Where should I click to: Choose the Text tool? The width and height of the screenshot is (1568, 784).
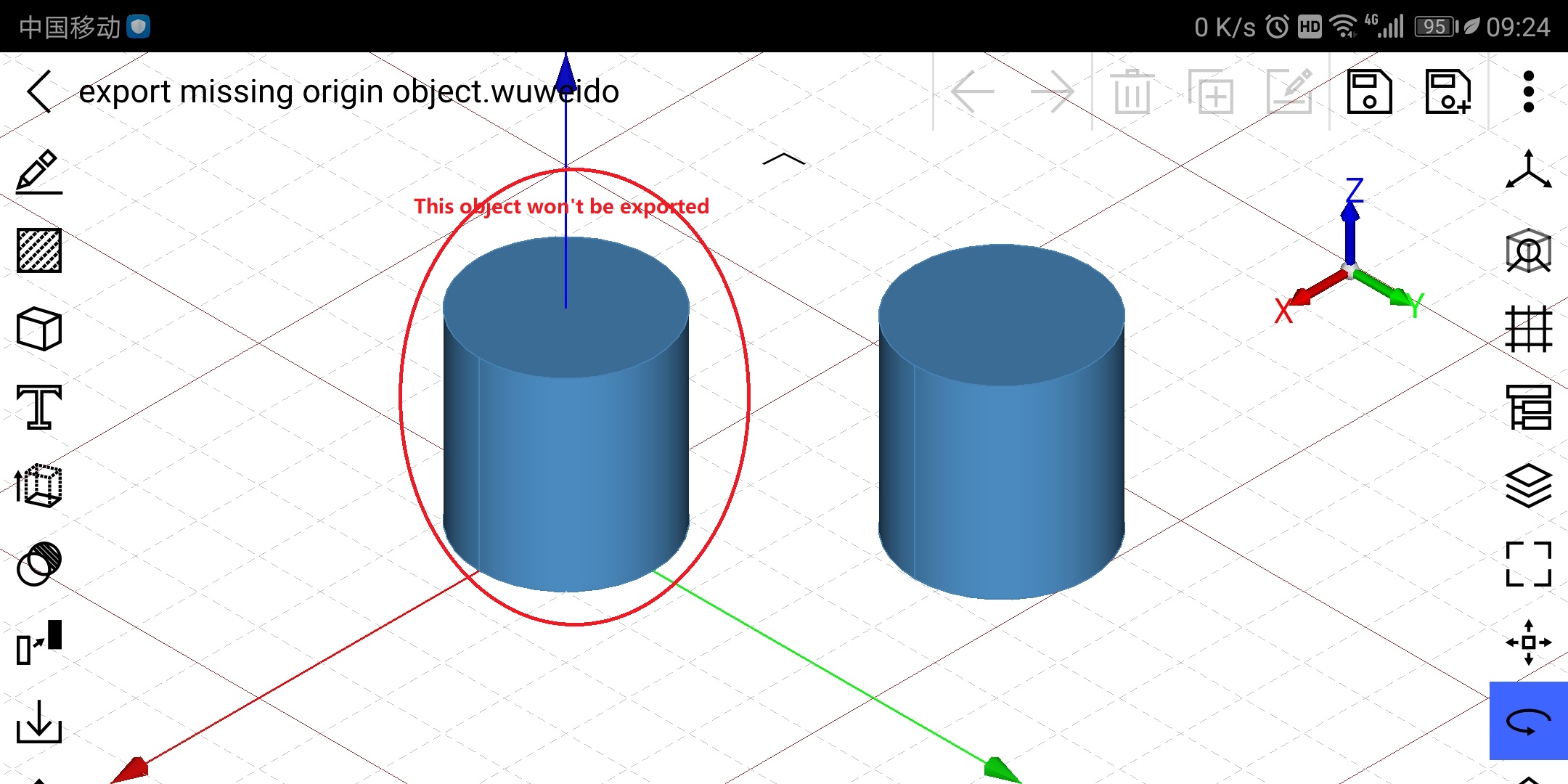click(39, 407)
